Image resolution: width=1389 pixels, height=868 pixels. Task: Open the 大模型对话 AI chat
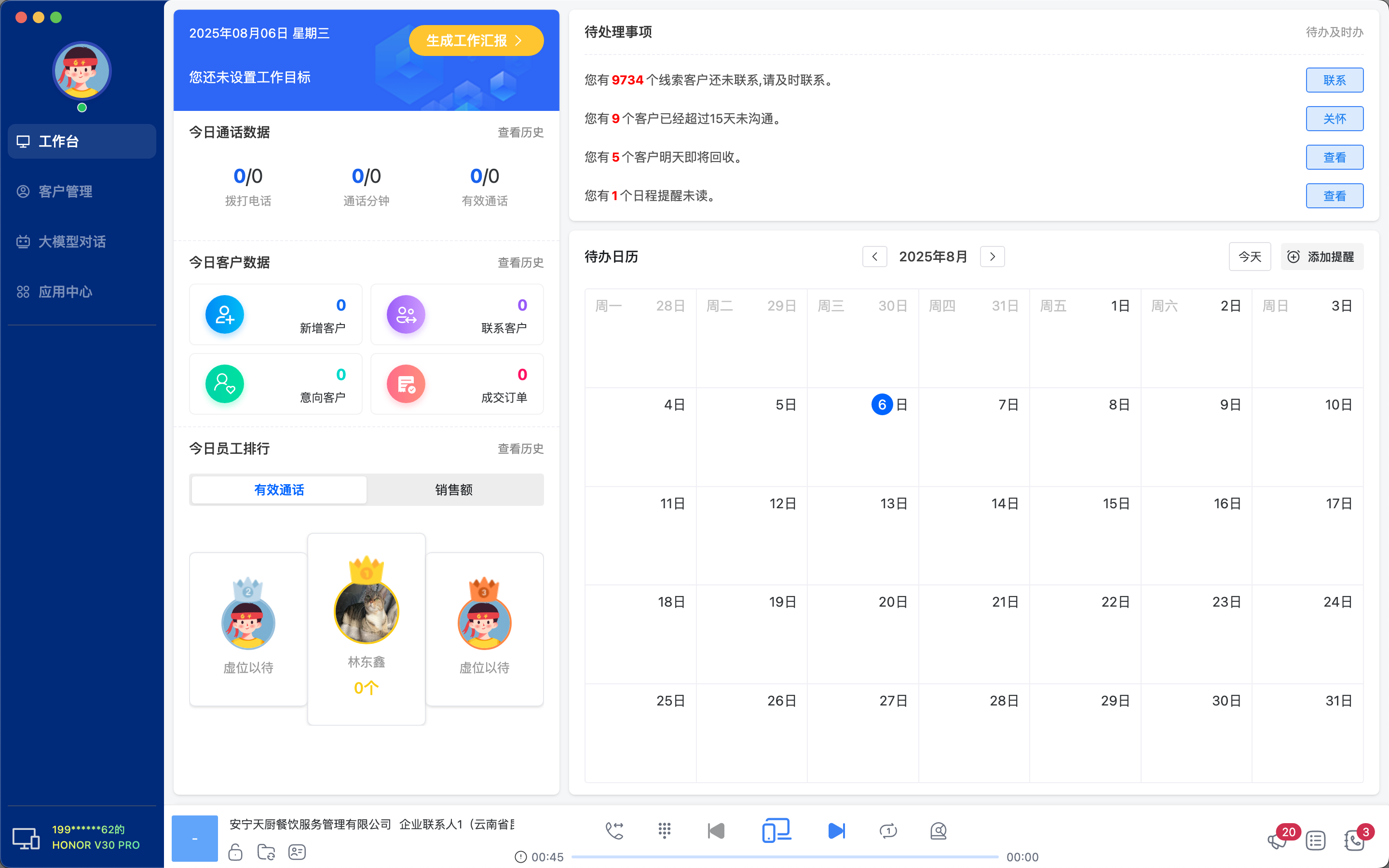pos(72,242)
